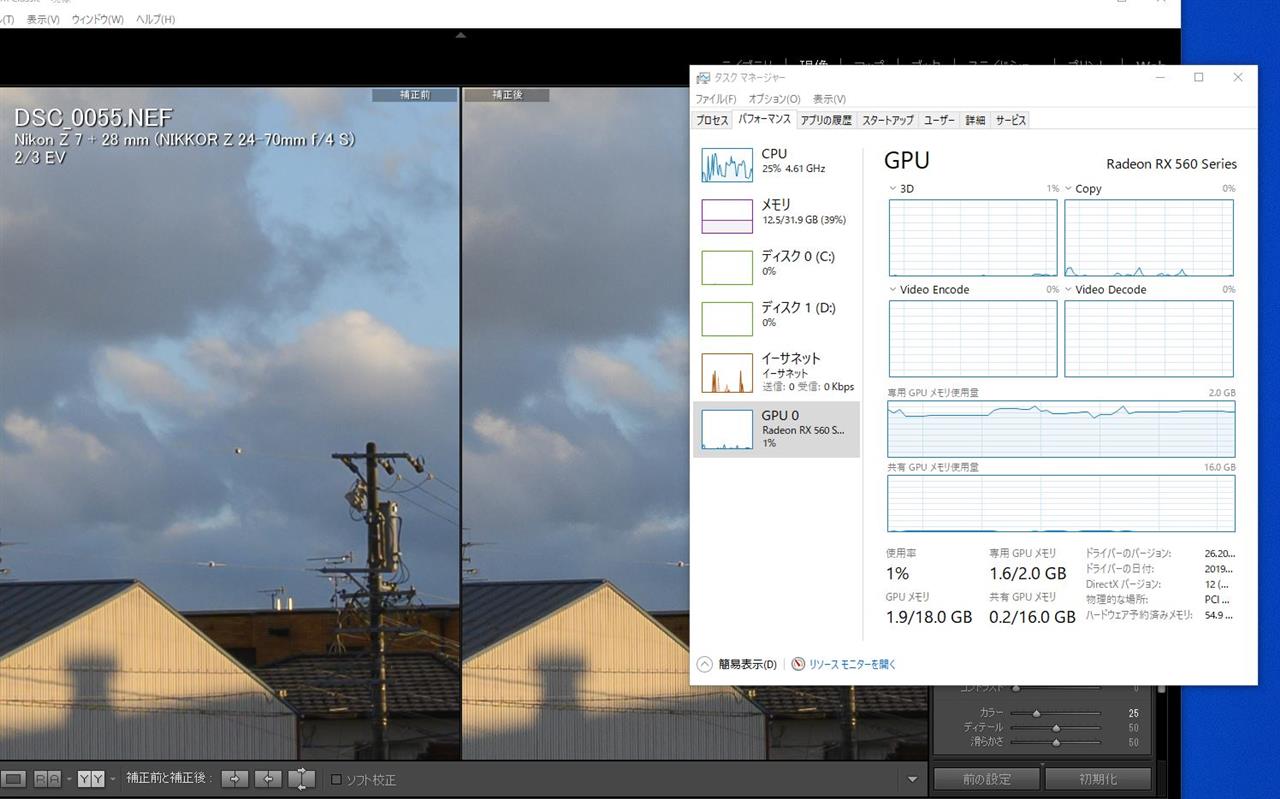Switch to アプリの履歴 tab
The width and height of the screenshot is (1280, 799).
pos(826,120)
